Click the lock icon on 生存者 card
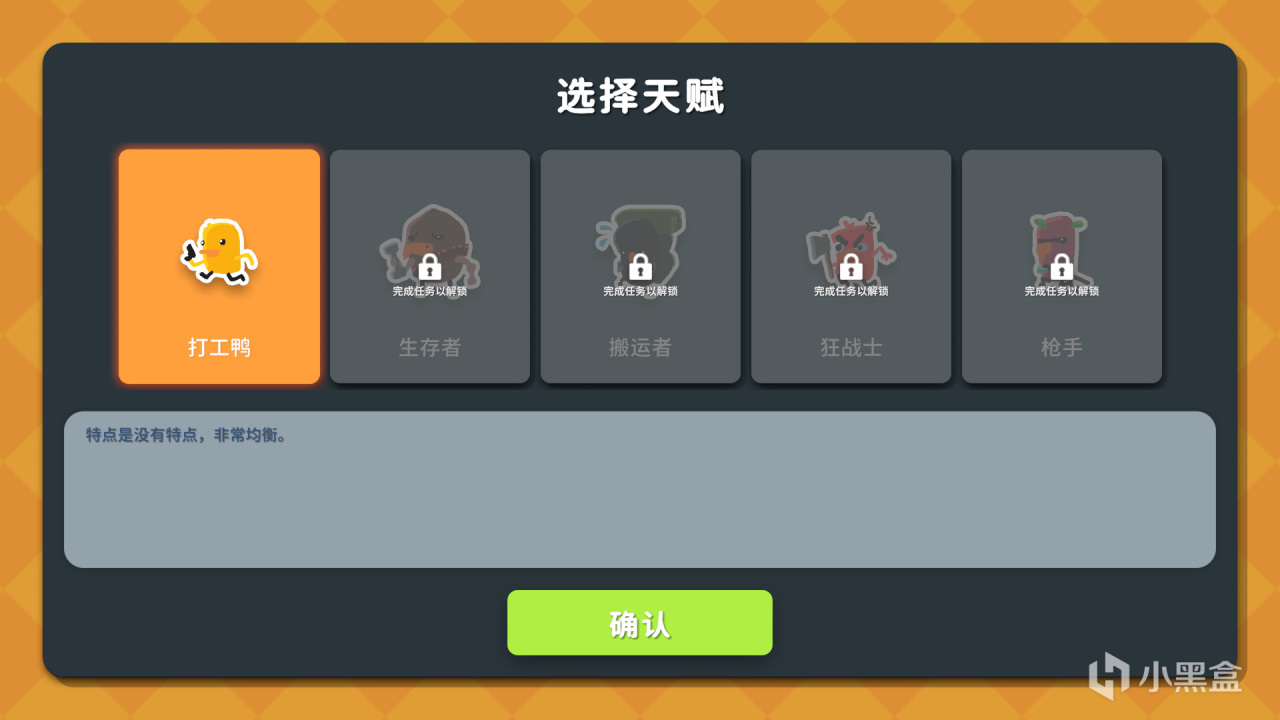 (429, 267)
